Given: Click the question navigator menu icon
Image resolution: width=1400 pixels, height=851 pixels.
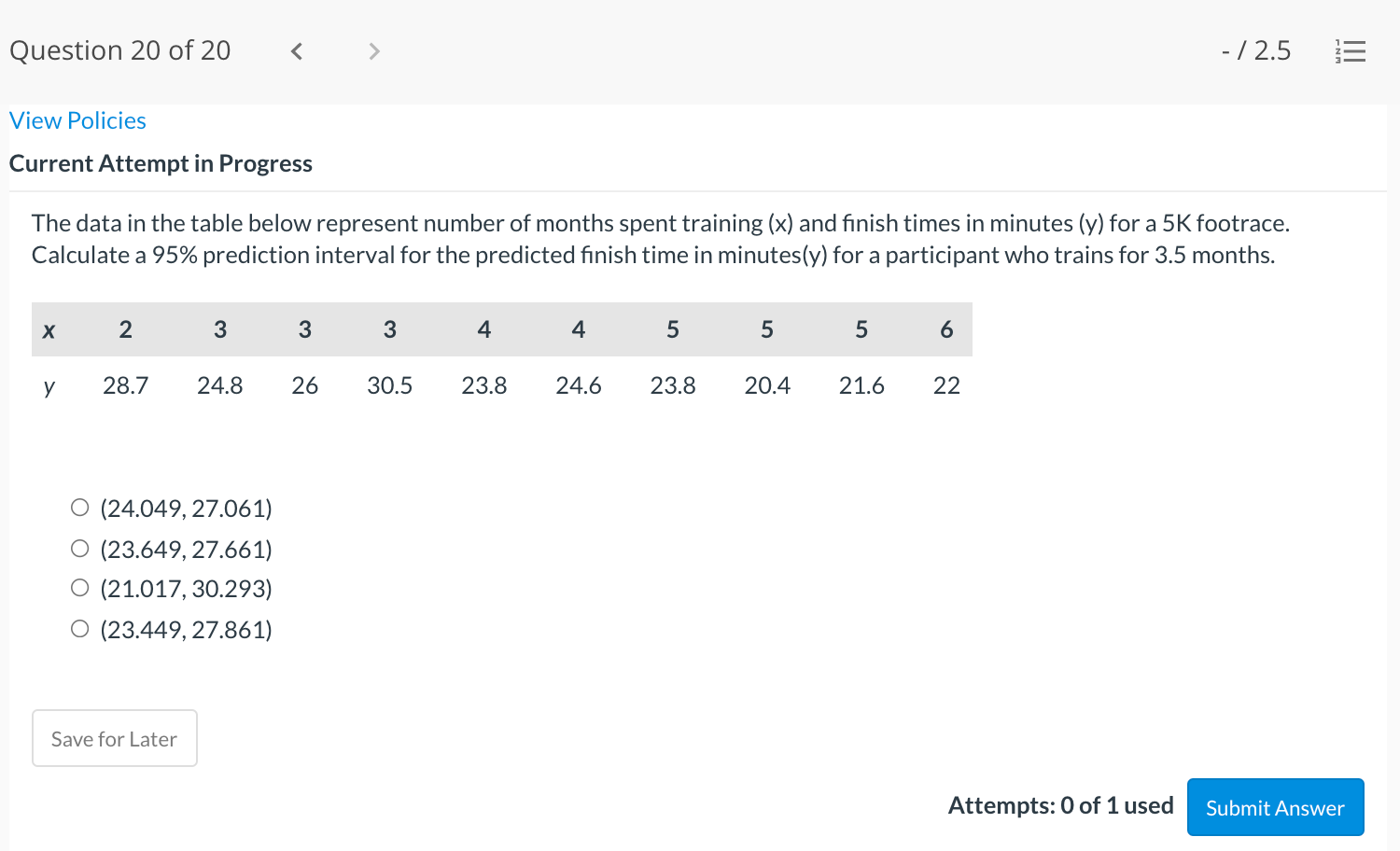Looking at the screenshot, I should [1351, 52].
